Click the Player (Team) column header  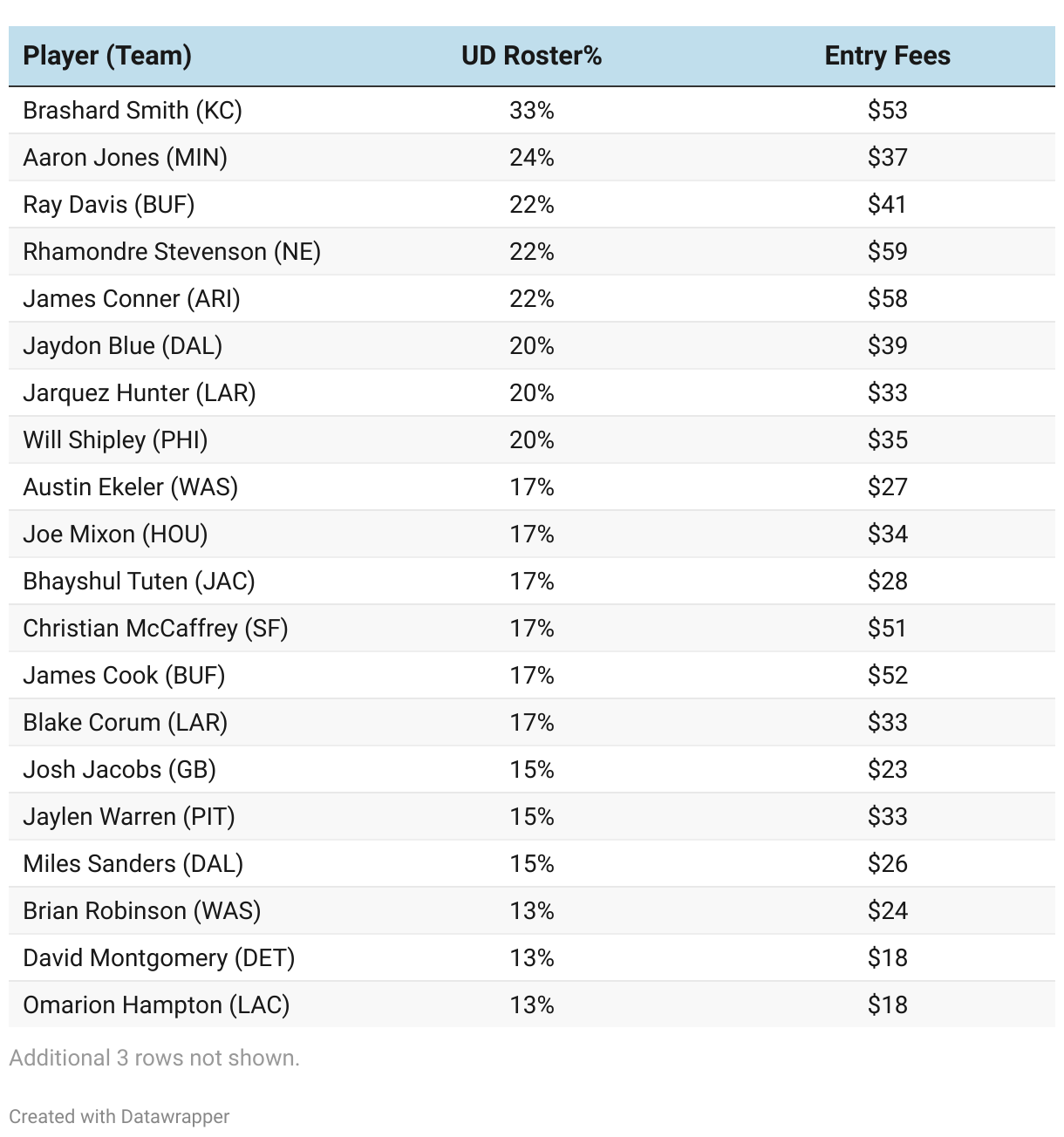107,56
